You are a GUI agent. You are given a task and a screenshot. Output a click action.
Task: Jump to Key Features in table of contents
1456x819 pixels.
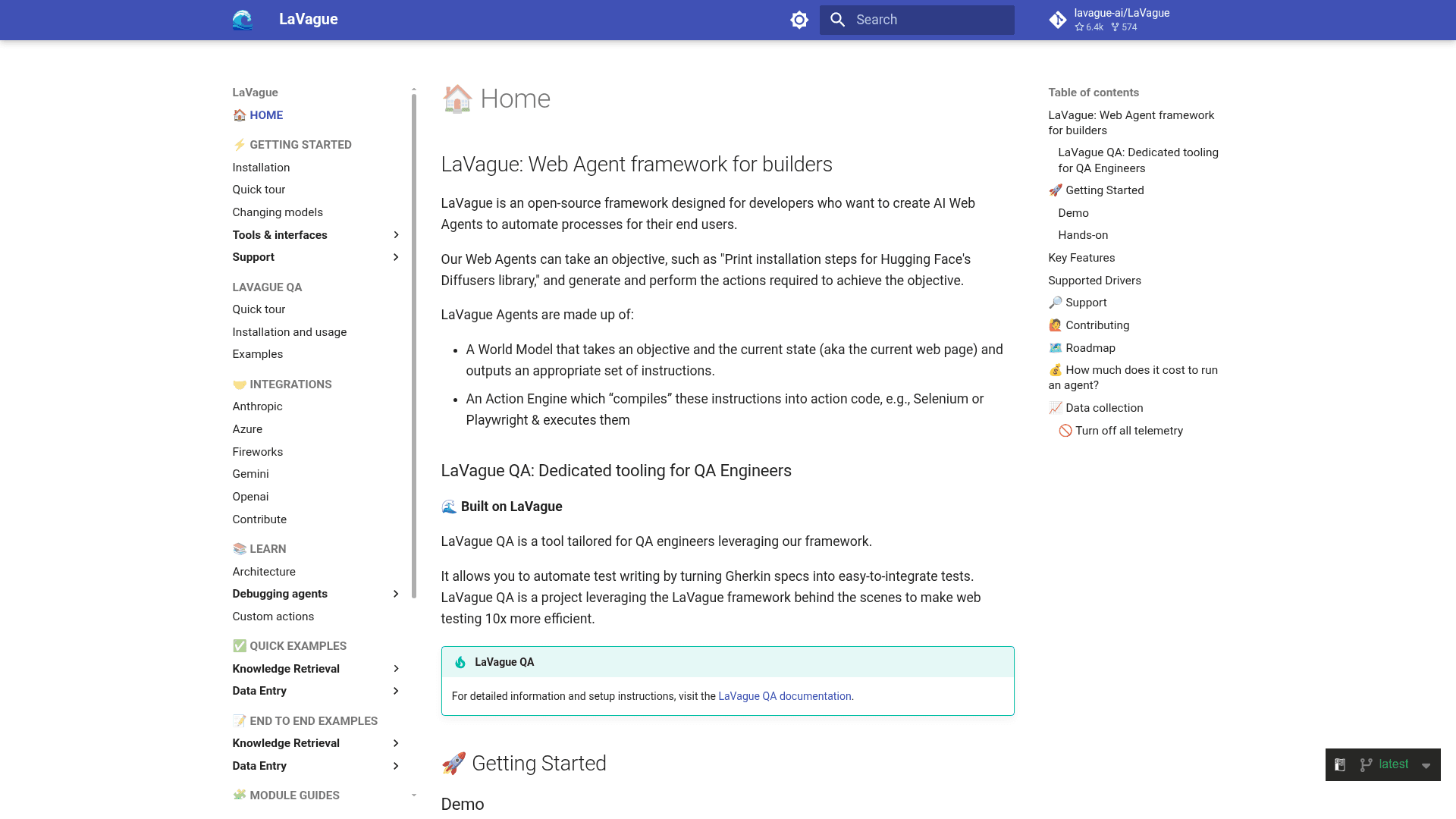(x=1081, y=258)
